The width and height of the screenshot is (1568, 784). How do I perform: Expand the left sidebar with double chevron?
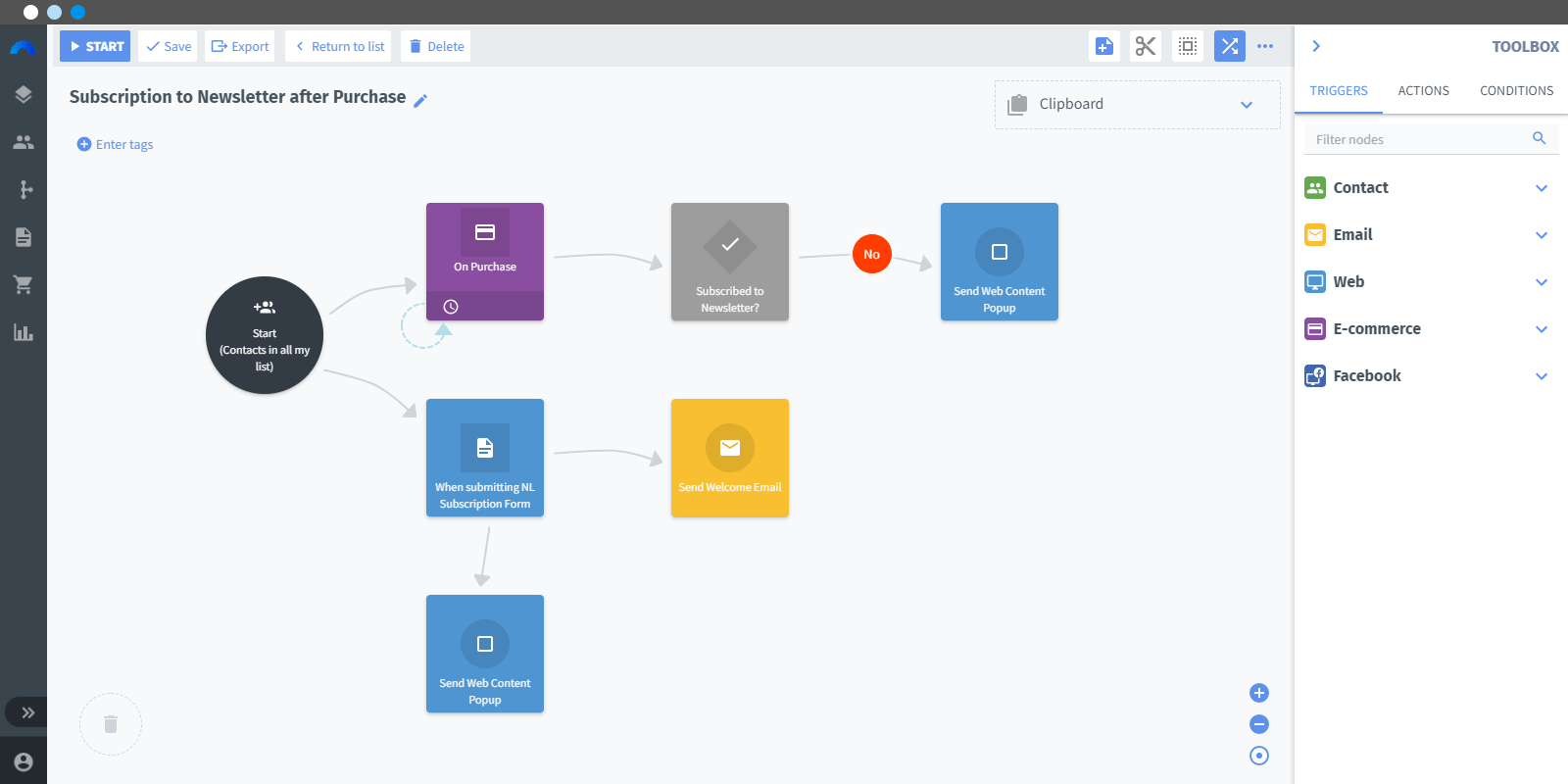26,712
